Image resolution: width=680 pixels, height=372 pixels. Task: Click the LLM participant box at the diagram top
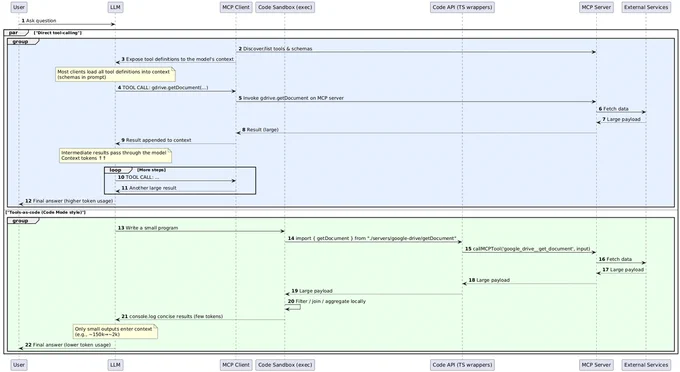click(x=115, y=7)
